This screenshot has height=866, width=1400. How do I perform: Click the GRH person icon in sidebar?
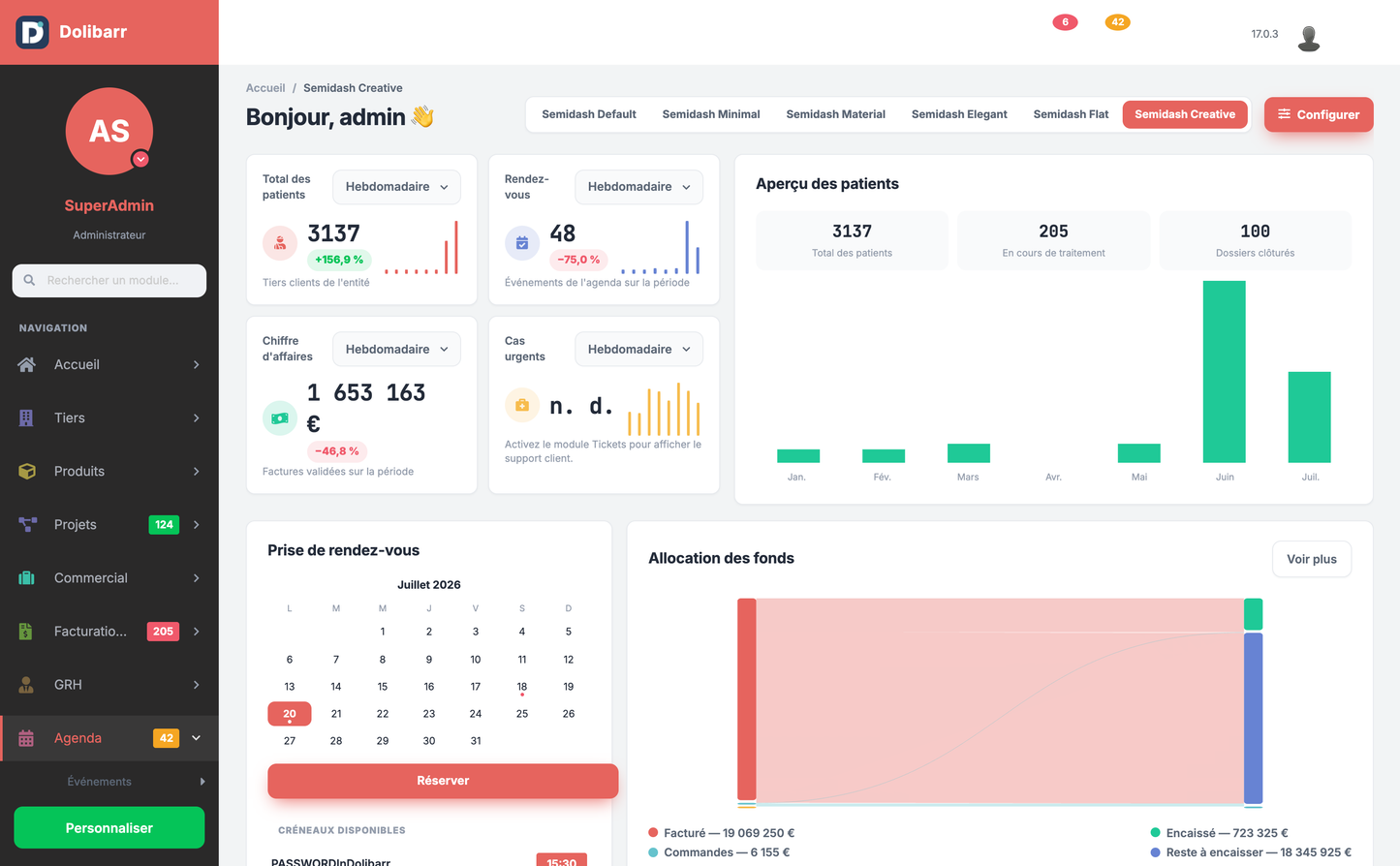tap(26, 684)
